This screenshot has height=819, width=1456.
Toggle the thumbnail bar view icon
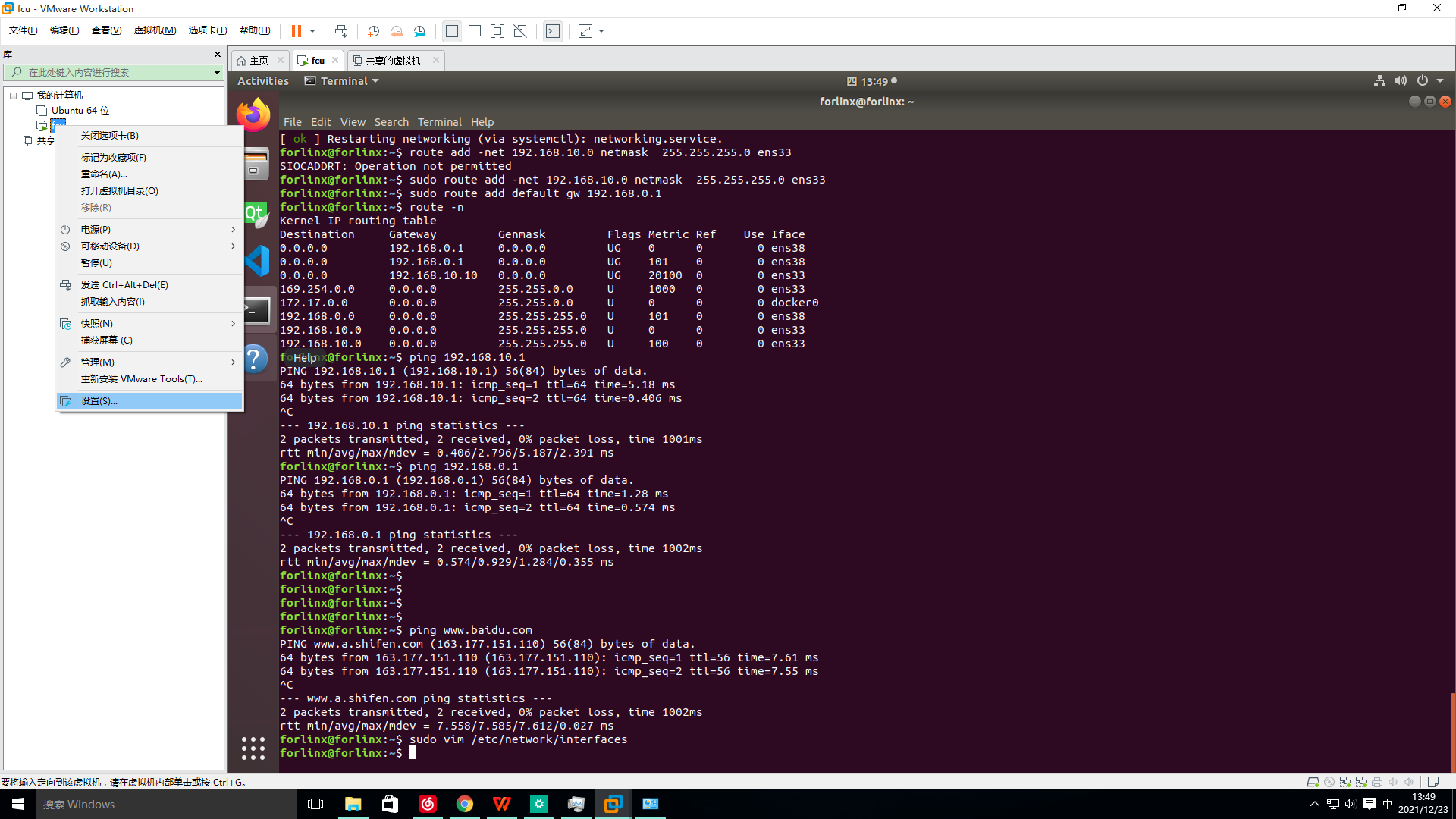[475, 31]
